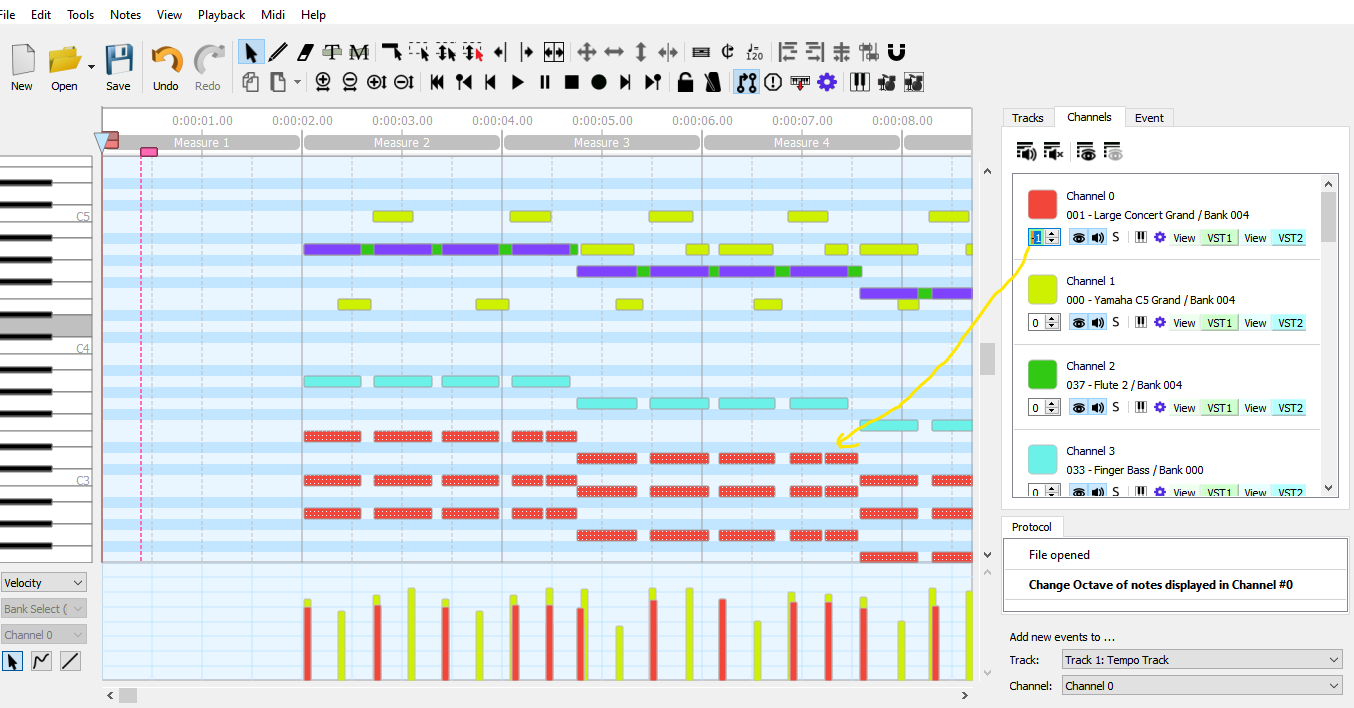Click the tempo 120 icon
Viewport: 1354px width, 708px height.
coord(755,52)
